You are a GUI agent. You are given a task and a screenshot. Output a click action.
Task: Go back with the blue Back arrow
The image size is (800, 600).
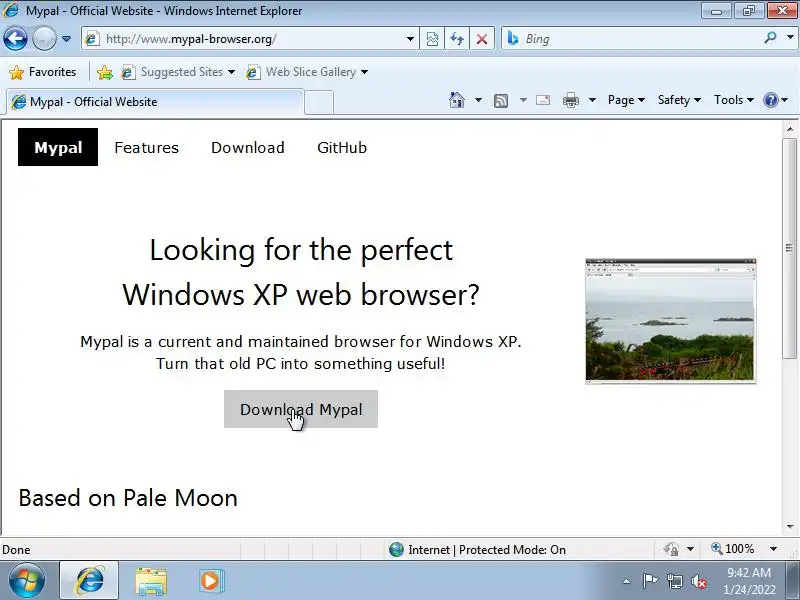tap(15, 39)
